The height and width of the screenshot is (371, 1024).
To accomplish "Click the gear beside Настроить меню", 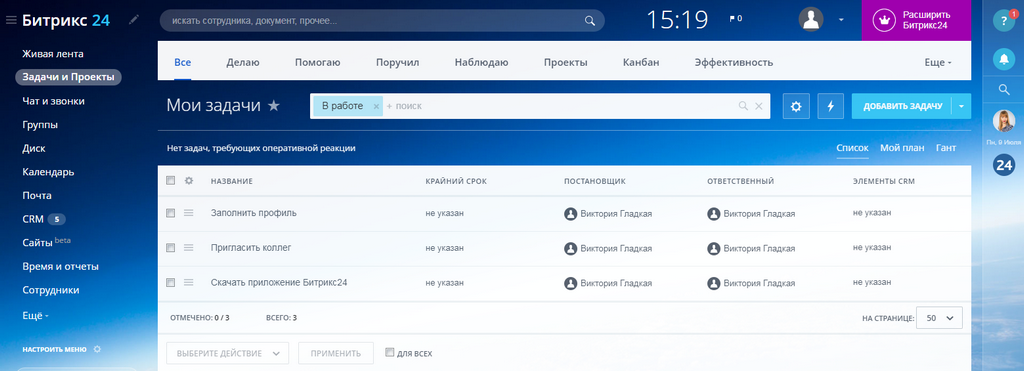I will 97,349.
